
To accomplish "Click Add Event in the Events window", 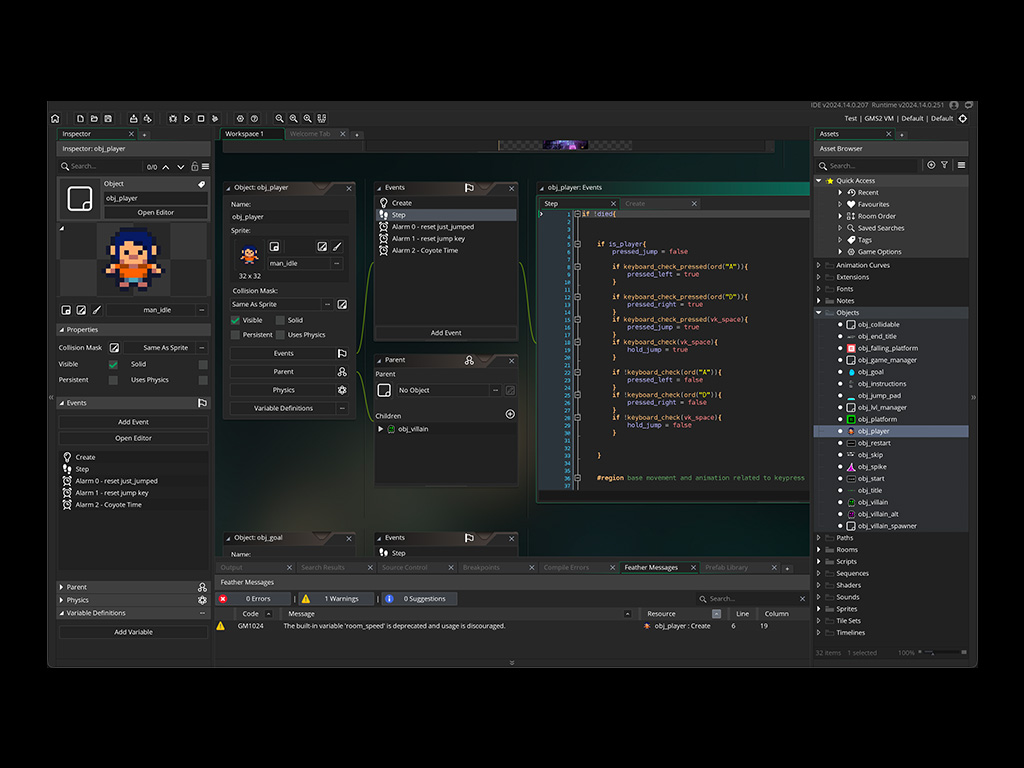I will pyautogui.click(x=446, y=332).
